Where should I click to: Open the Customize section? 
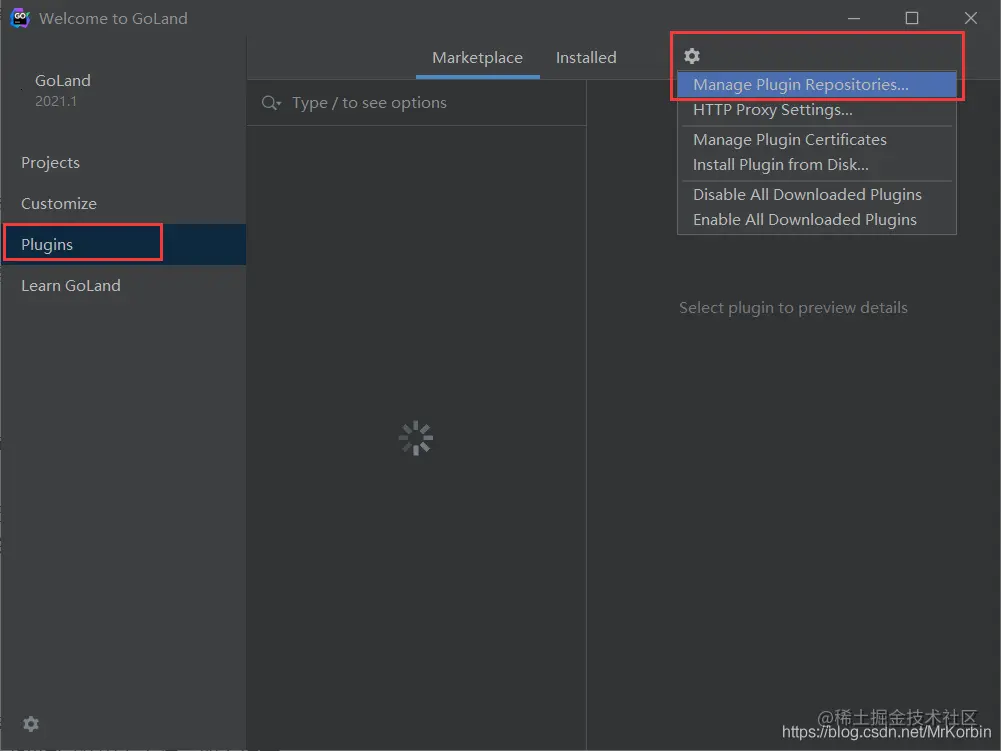coord(124,204)
